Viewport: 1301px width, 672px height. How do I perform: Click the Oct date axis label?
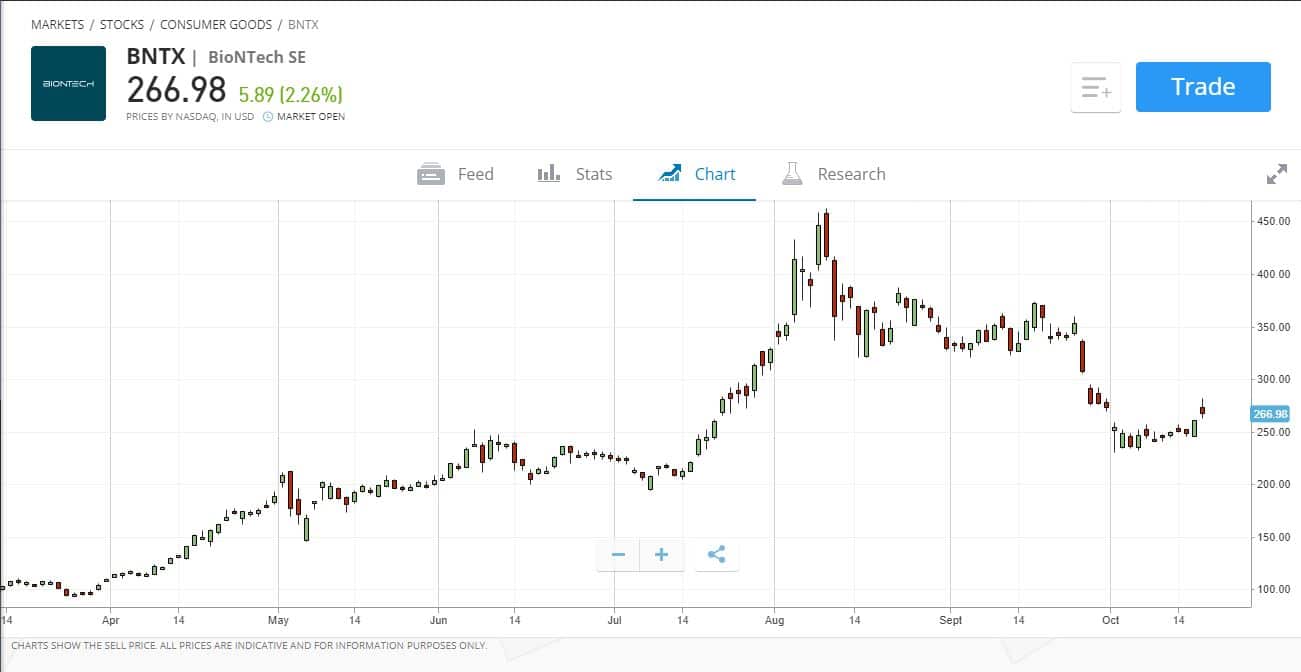click(x=1110, y=620)
